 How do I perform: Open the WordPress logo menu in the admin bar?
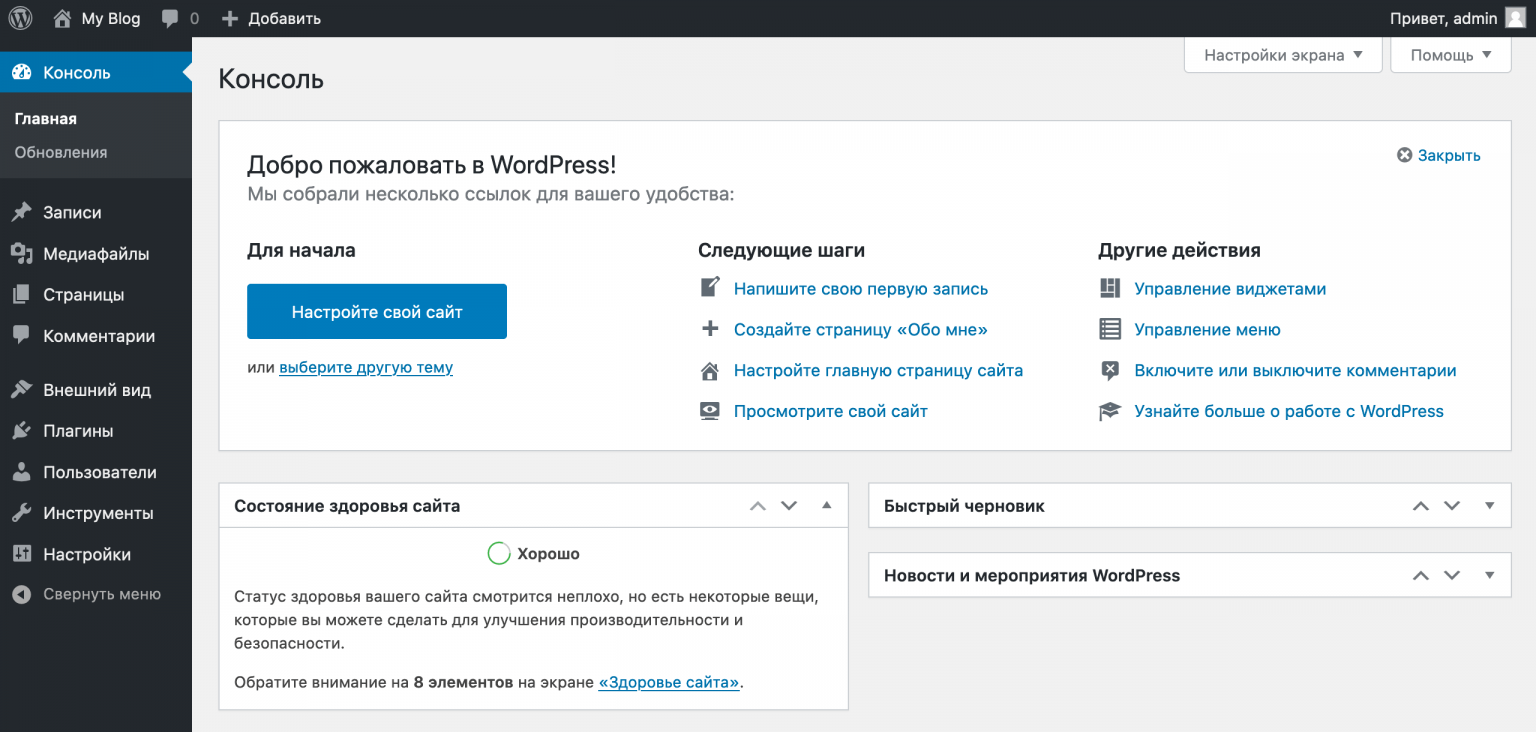click(x=20, y=17)
